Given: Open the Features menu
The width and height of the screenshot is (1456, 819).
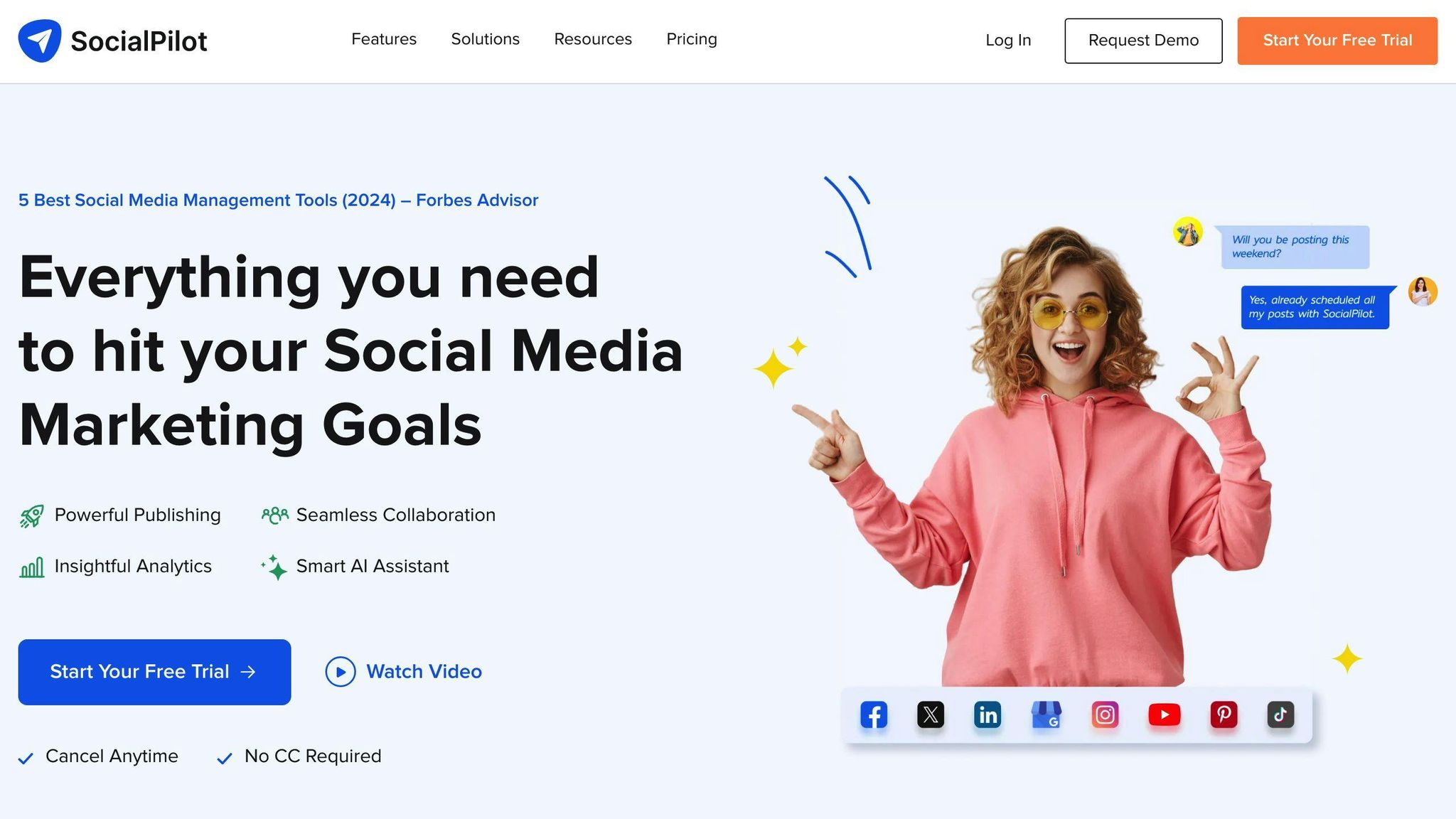Looking at the screenshot, I should click(384, 39).
